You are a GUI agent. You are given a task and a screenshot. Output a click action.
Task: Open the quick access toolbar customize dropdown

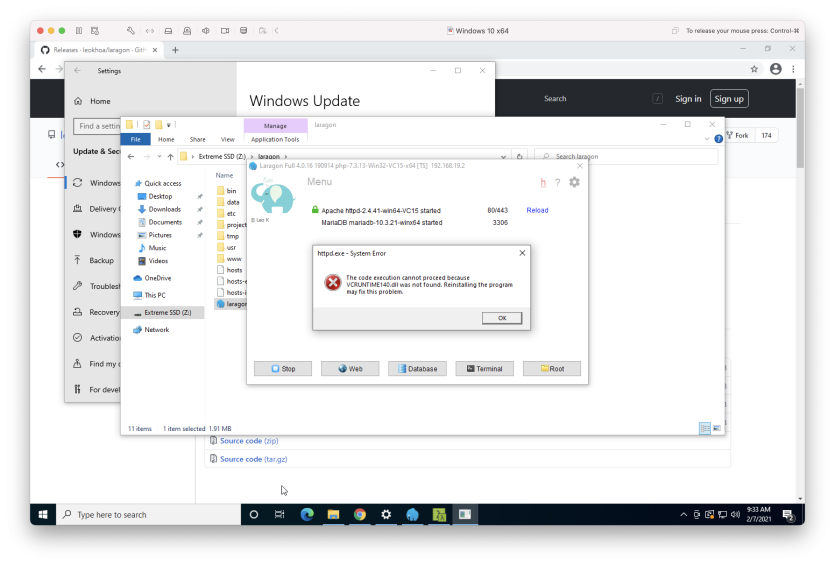tap(169, 125)
